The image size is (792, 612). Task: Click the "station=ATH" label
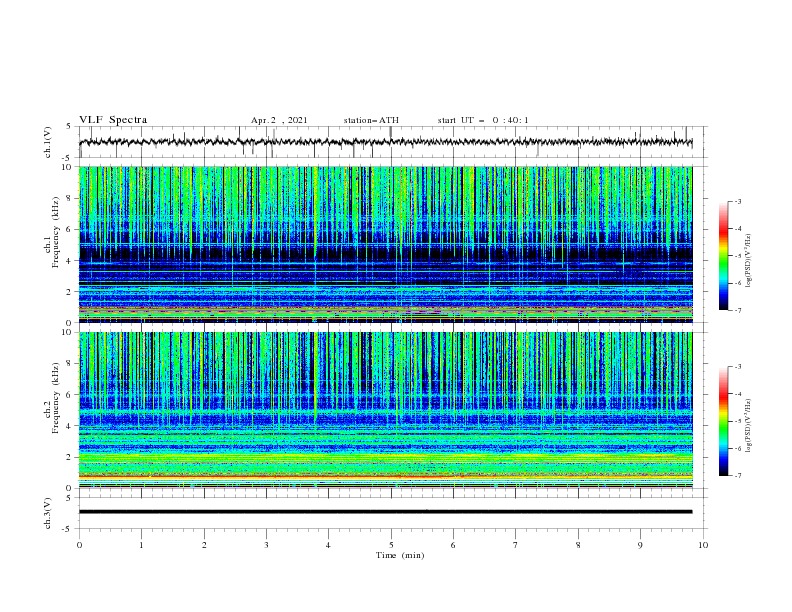pyautogui.click(x=371, y=120)
